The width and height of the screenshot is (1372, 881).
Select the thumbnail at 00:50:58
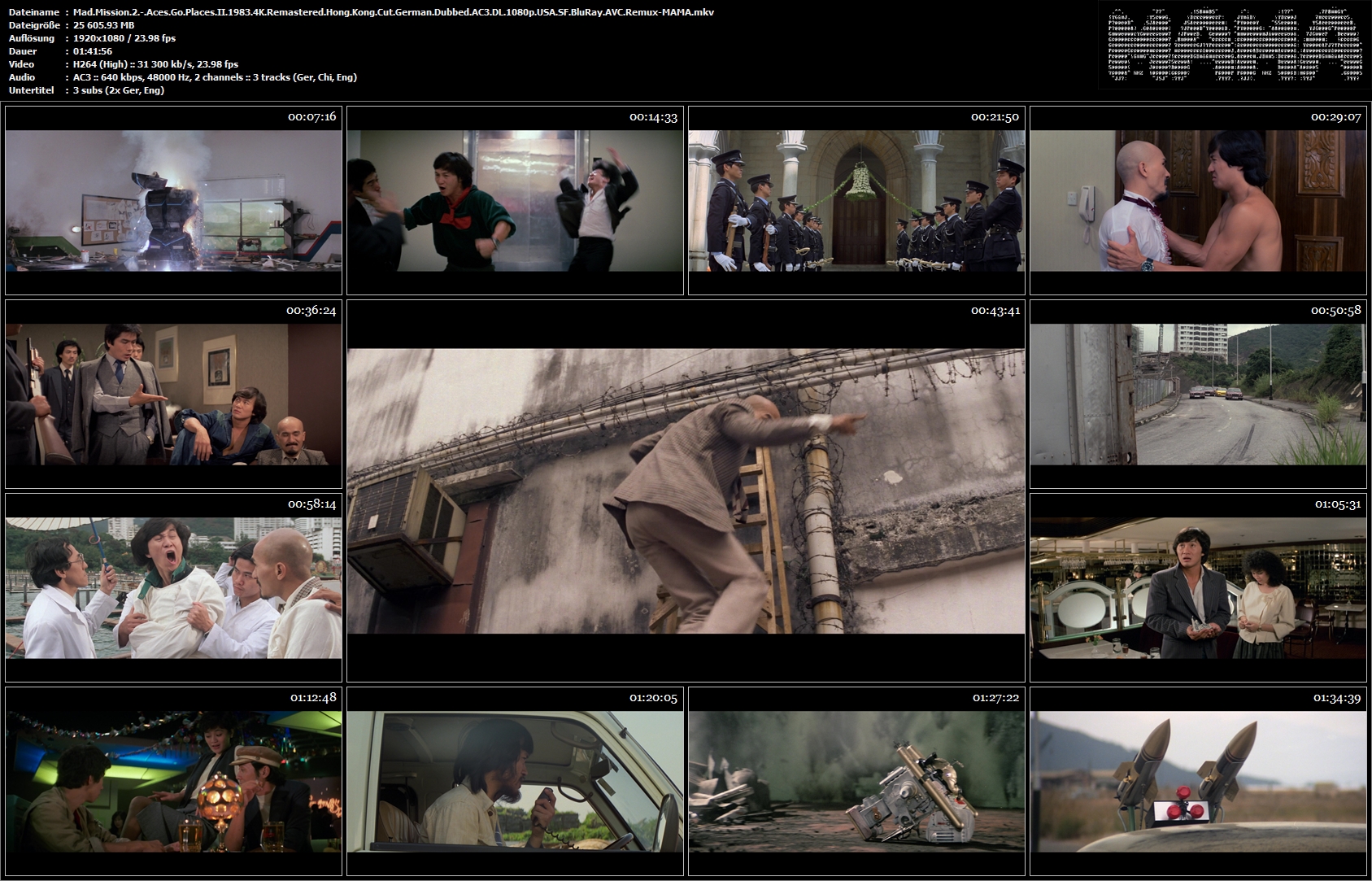1198,394
